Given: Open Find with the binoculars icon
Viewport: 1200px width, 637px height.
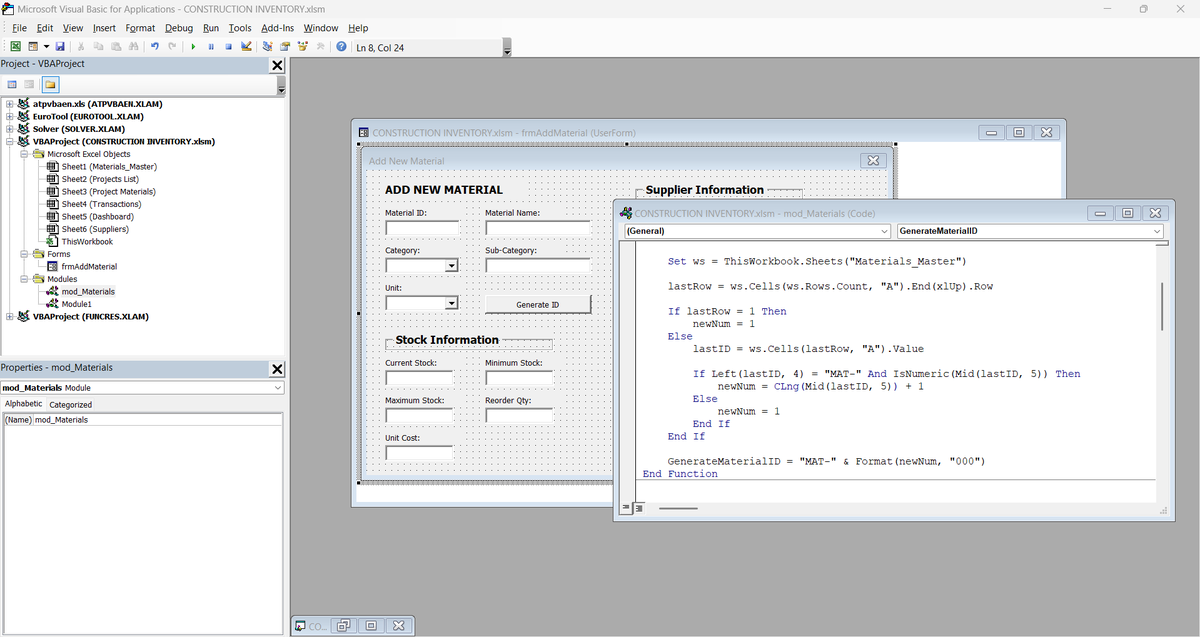Looking at the screenshot, I should click(132, 47).
